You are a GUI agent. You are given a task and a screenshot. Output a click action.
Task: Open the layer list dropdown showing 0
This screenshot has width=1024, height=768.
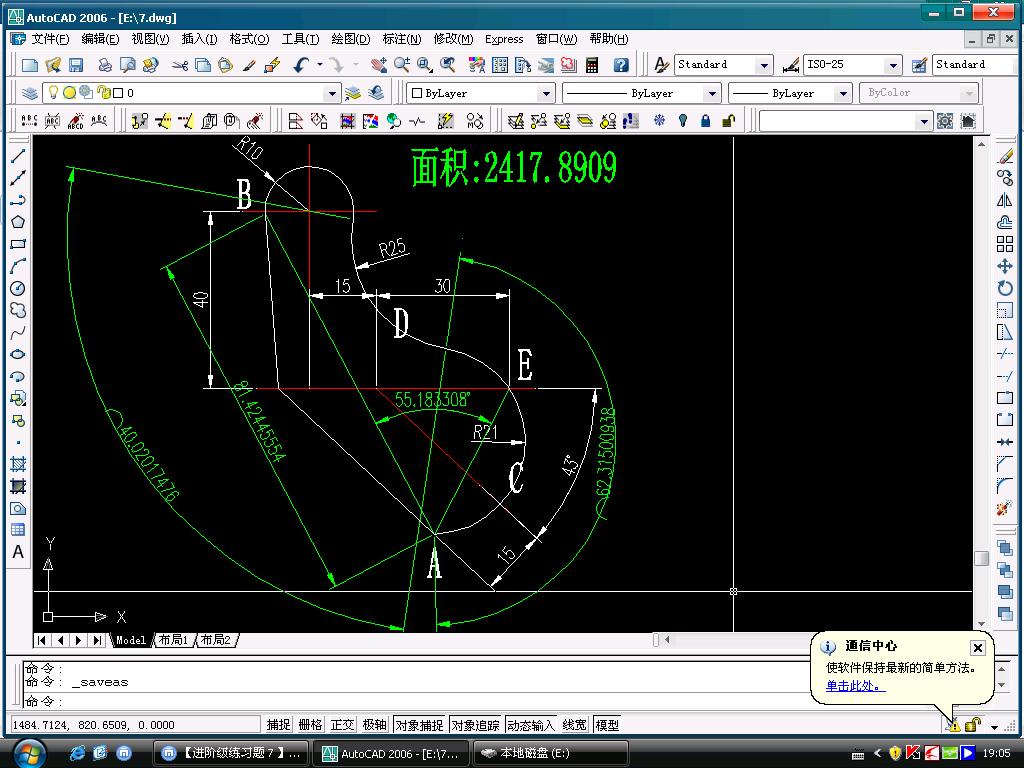click(332, 93)
